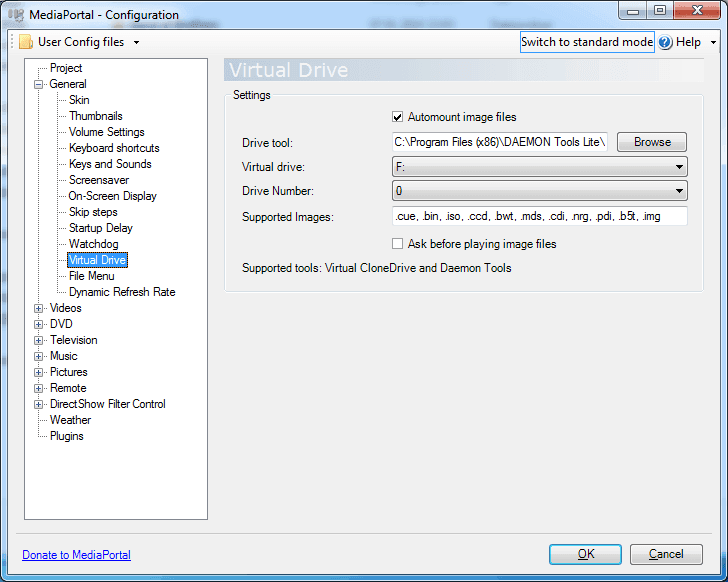
Task: Select Dynamic Refresh Rate
Action: pos(122,292)
